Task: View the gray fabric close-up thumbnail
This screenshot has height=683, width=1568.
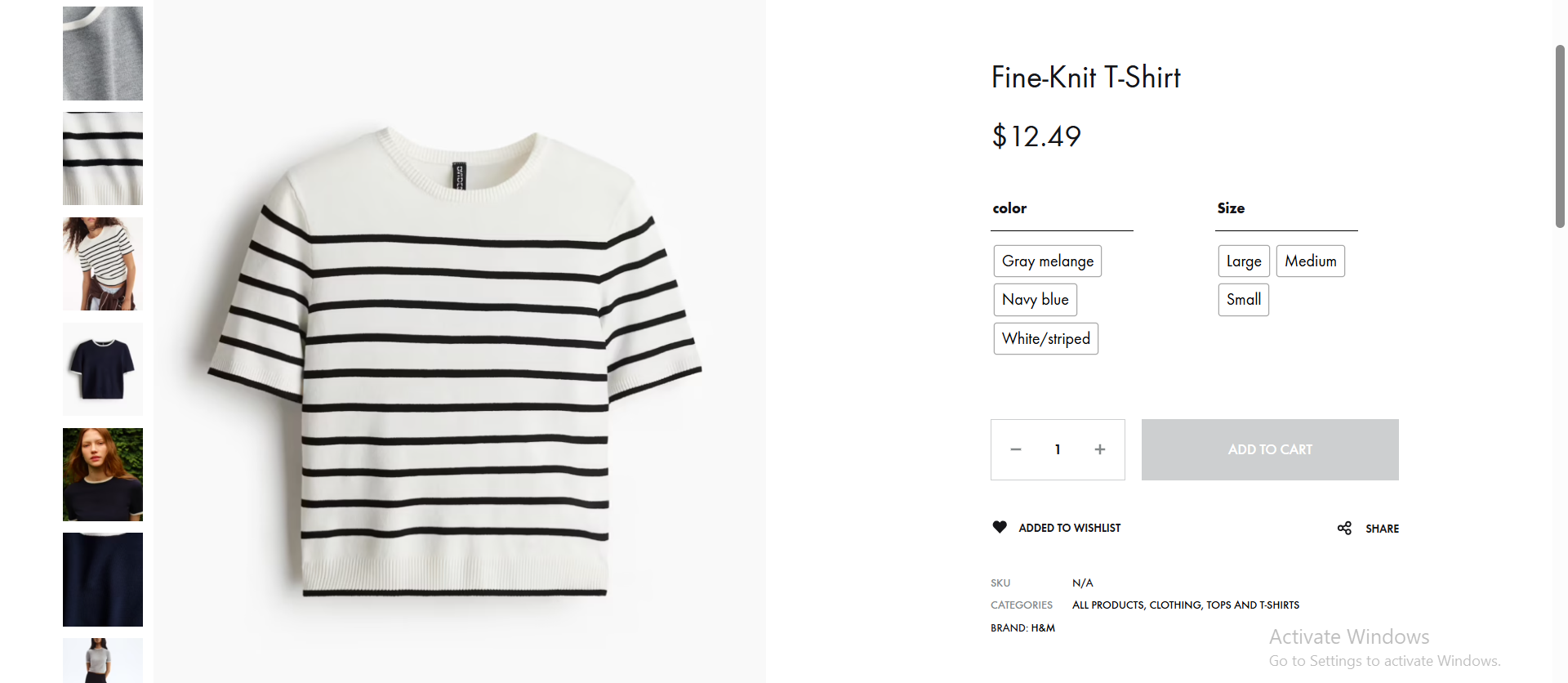Action: click(103, 53)
